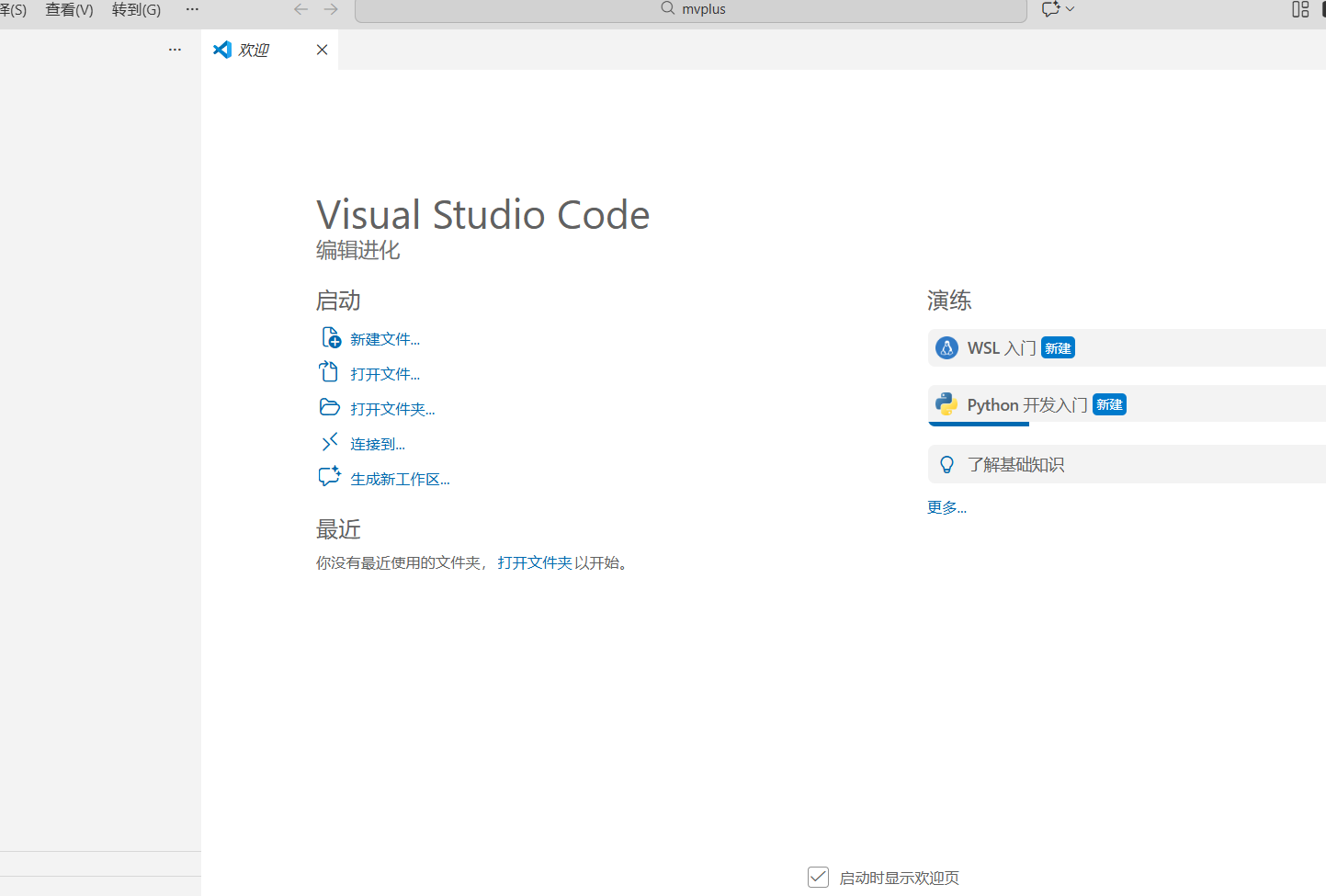Close the 欢迎 tab
This screenshot has height=896, width=1326.
(x=322, y=50)
